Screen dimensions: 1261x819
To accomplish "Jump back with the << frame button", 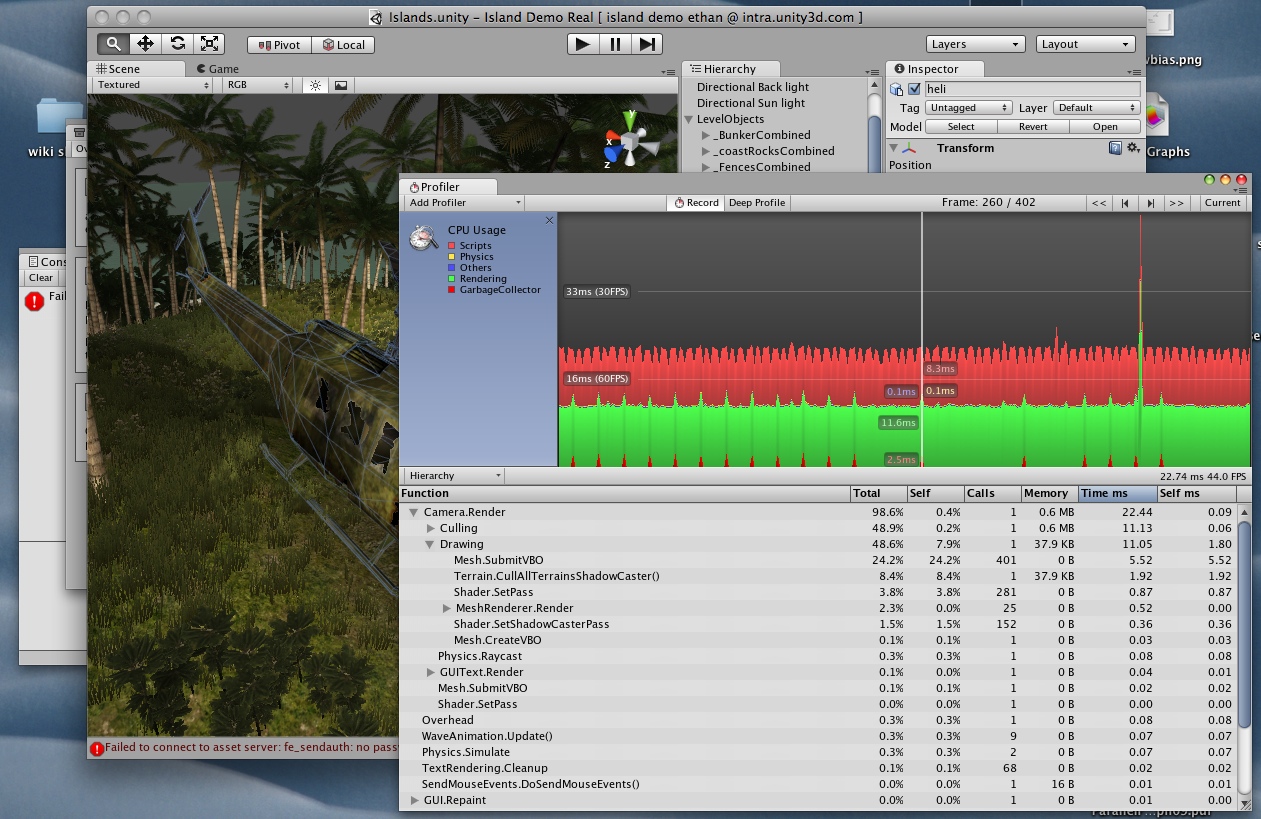I will coord(1099,203).
